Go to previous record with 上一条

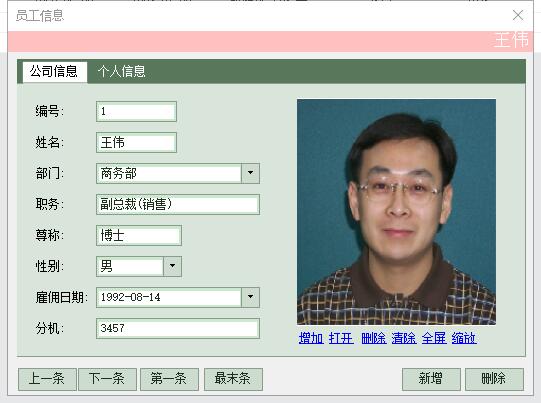point(47,379)
